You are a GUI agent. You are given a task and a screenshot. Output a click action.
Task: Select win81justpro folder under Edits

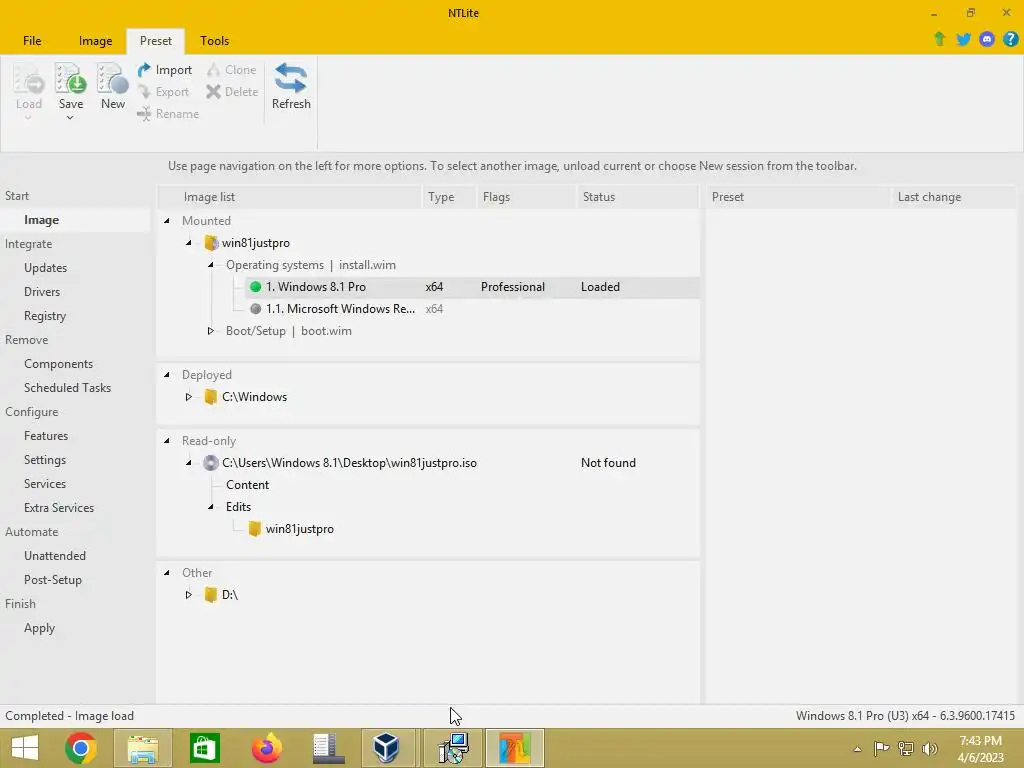(299, 529)
